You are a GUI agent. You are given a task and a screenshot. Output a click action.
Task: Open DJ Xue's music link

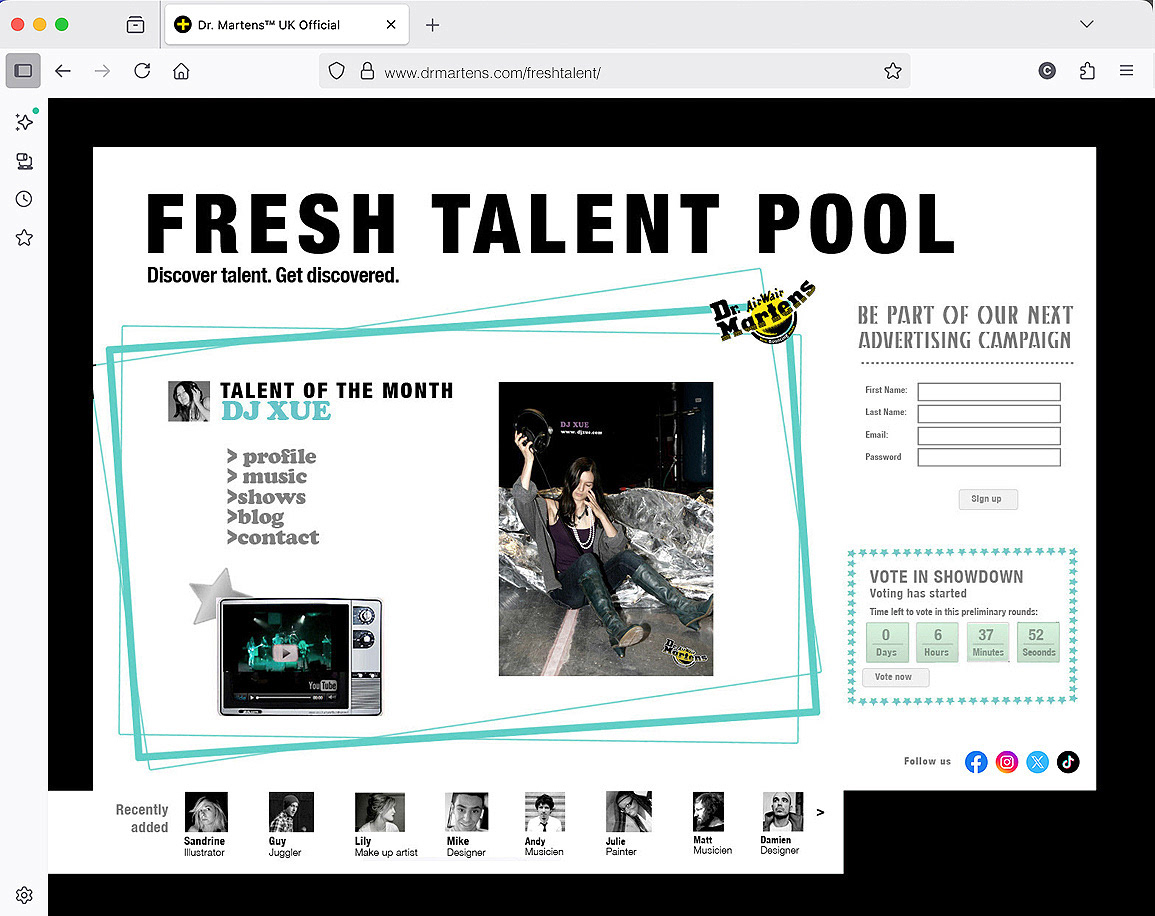267,476
